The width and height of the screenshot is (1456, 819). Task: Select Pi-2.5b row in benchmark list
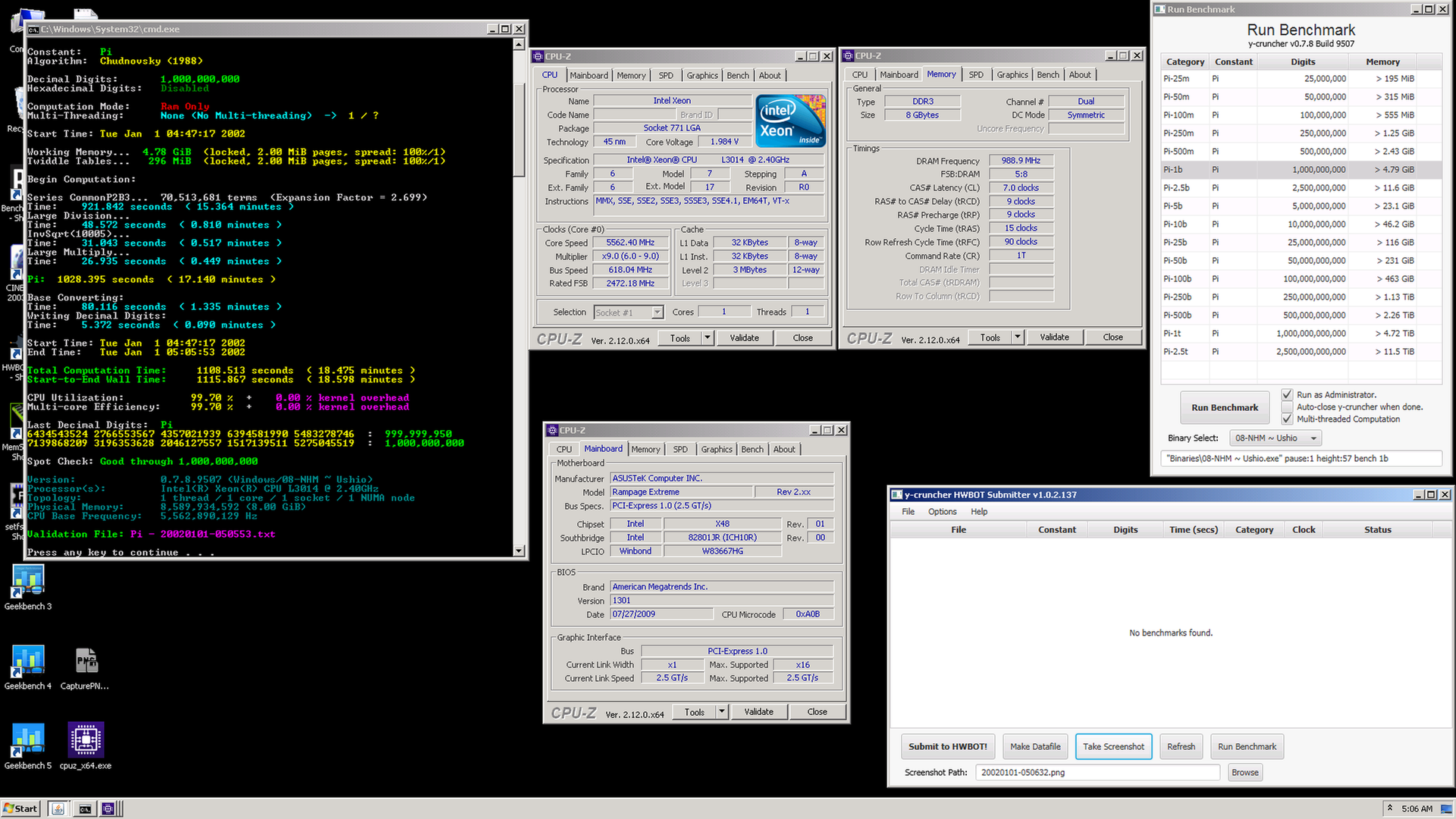1301,188
